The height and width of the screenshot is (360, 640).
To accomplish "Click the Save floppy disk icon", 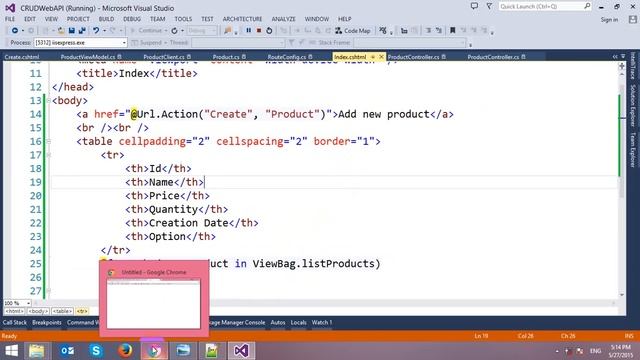I will [x=72, y=31].
